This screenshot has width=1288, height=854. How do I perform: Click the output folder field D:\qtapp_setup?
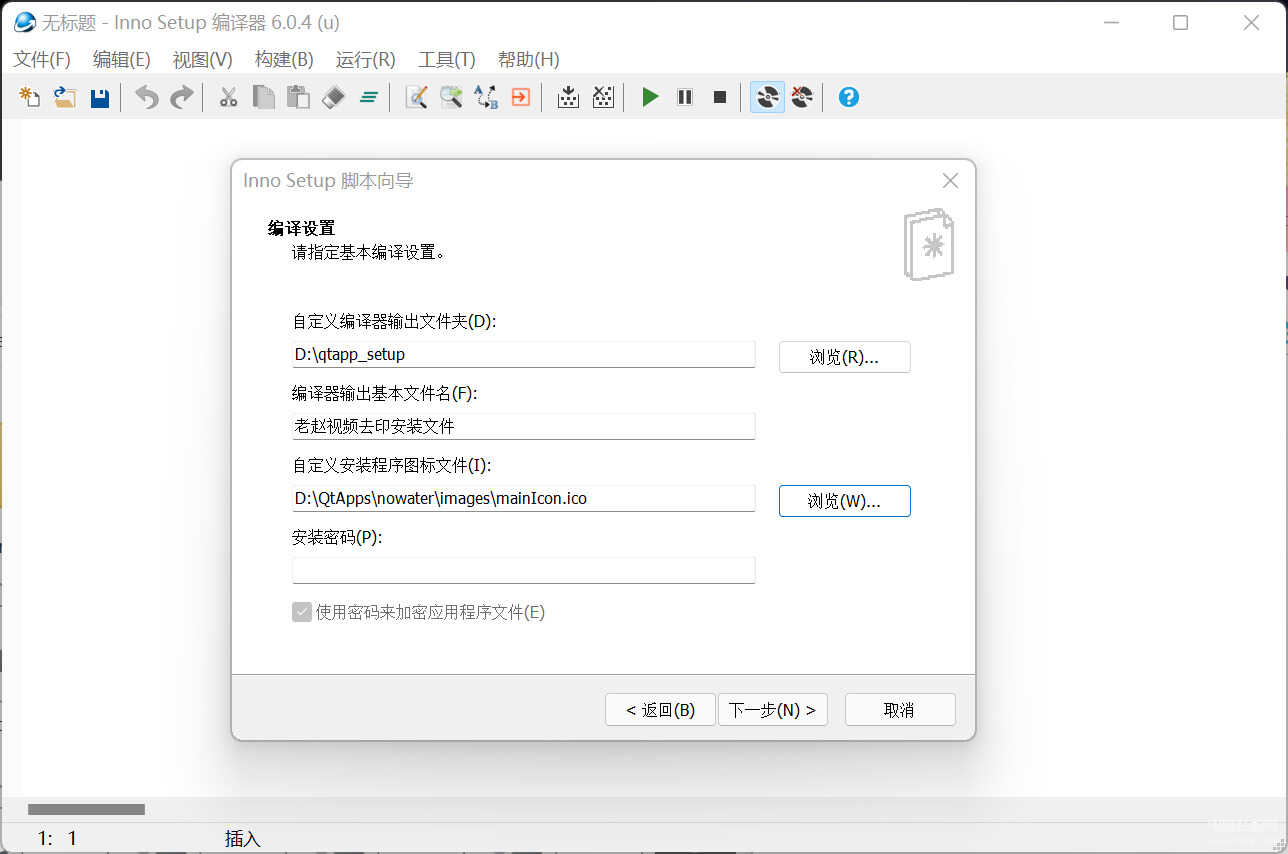pyautogui.click(x=523, y=354)
